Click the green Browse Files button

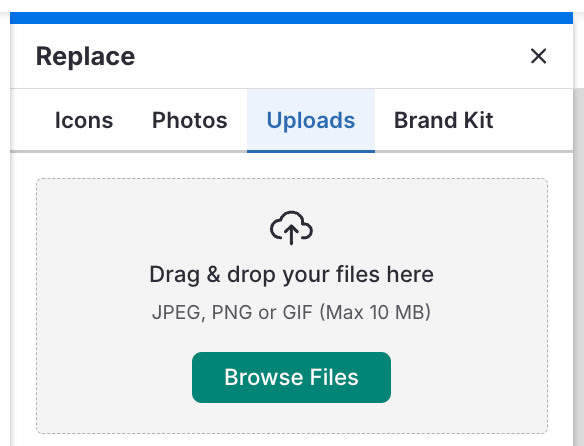291,377
